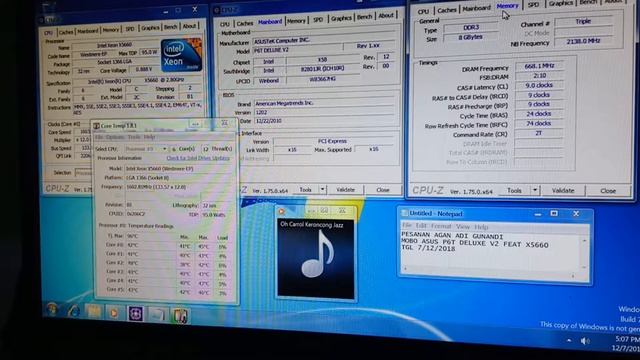Screen dimensions: 640x360
Task: Open Notepad File menu
Action: tap(407, 225)
